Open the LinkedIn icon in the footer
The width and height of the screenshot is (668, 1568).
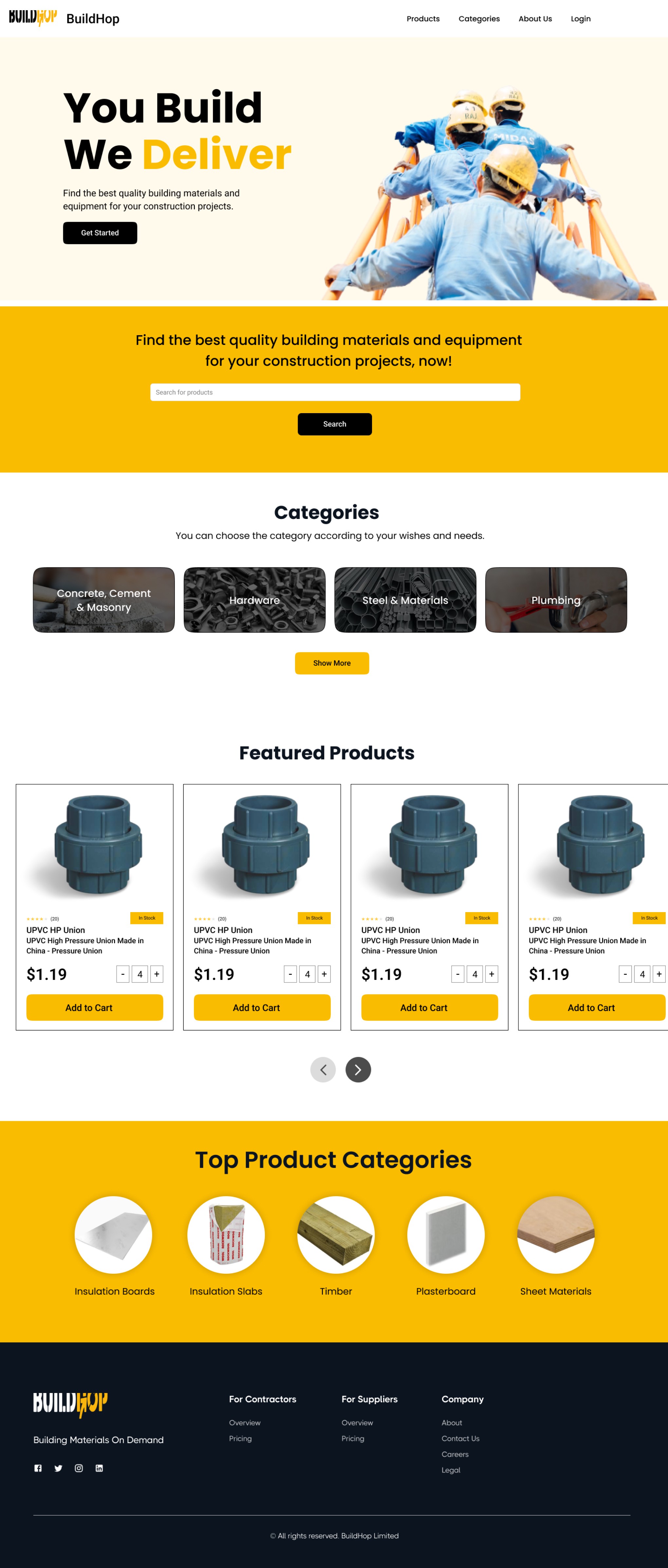pos(99,1468)
